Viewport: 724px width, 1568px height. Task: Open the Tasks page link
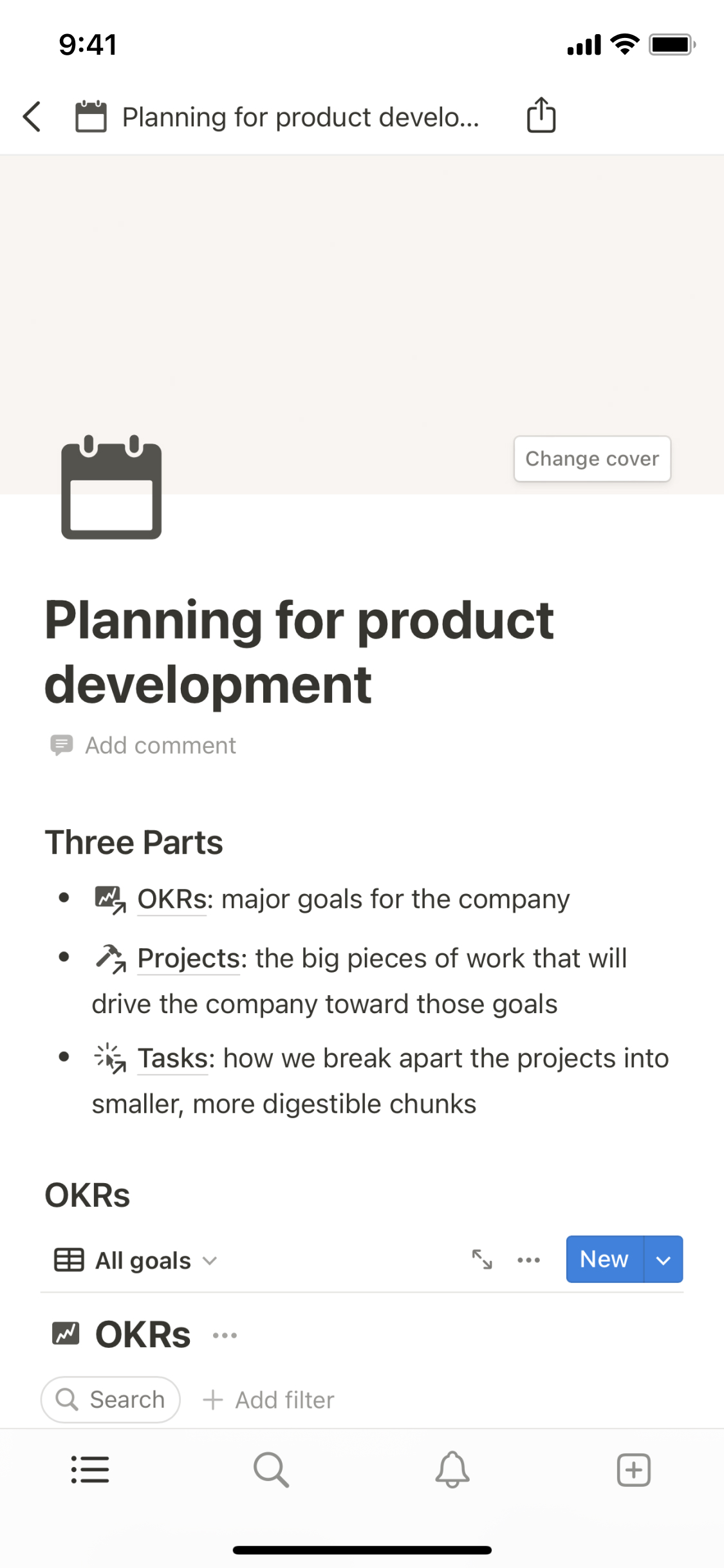pyautogui.click(x=172, y=1058)
